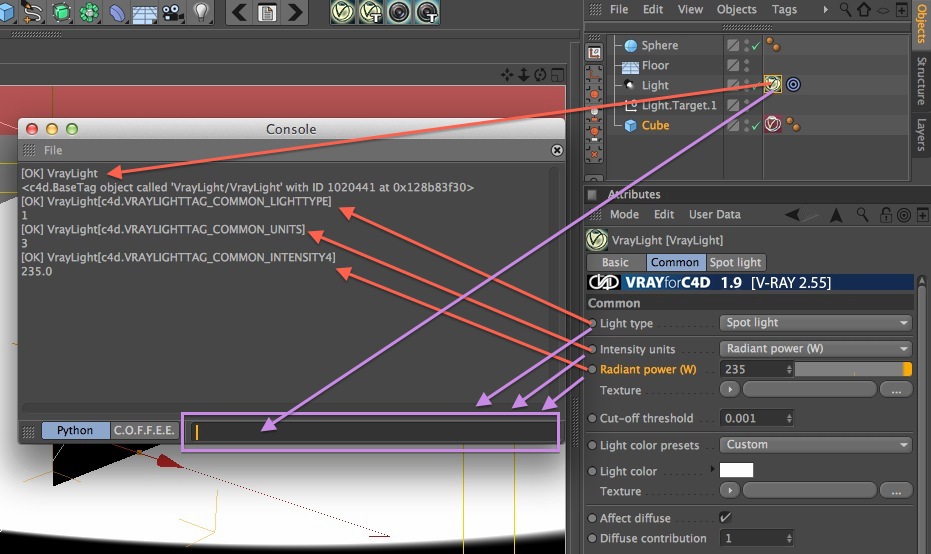Image resolution: width=931 pixels, height=554 pixels.
Task: Clear console with the round X button
Action: point(557,150)
